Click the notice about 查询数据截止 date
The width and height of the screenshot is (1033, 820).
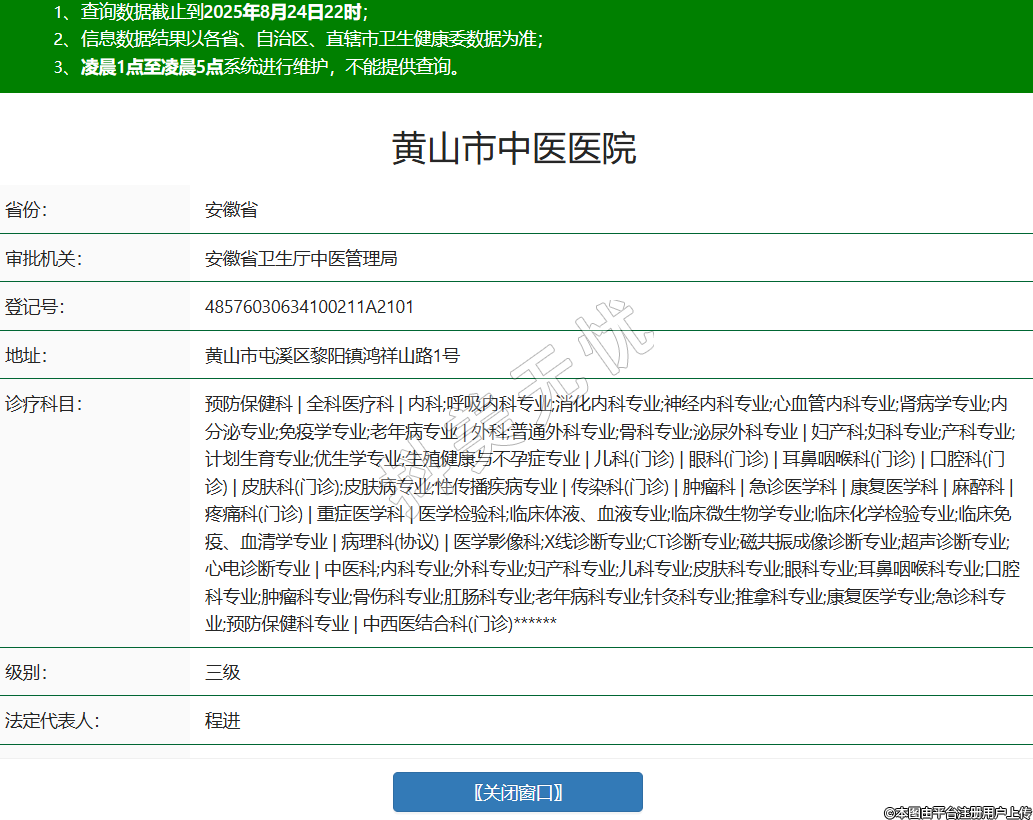pyautogui.click(x=210, y=12)
